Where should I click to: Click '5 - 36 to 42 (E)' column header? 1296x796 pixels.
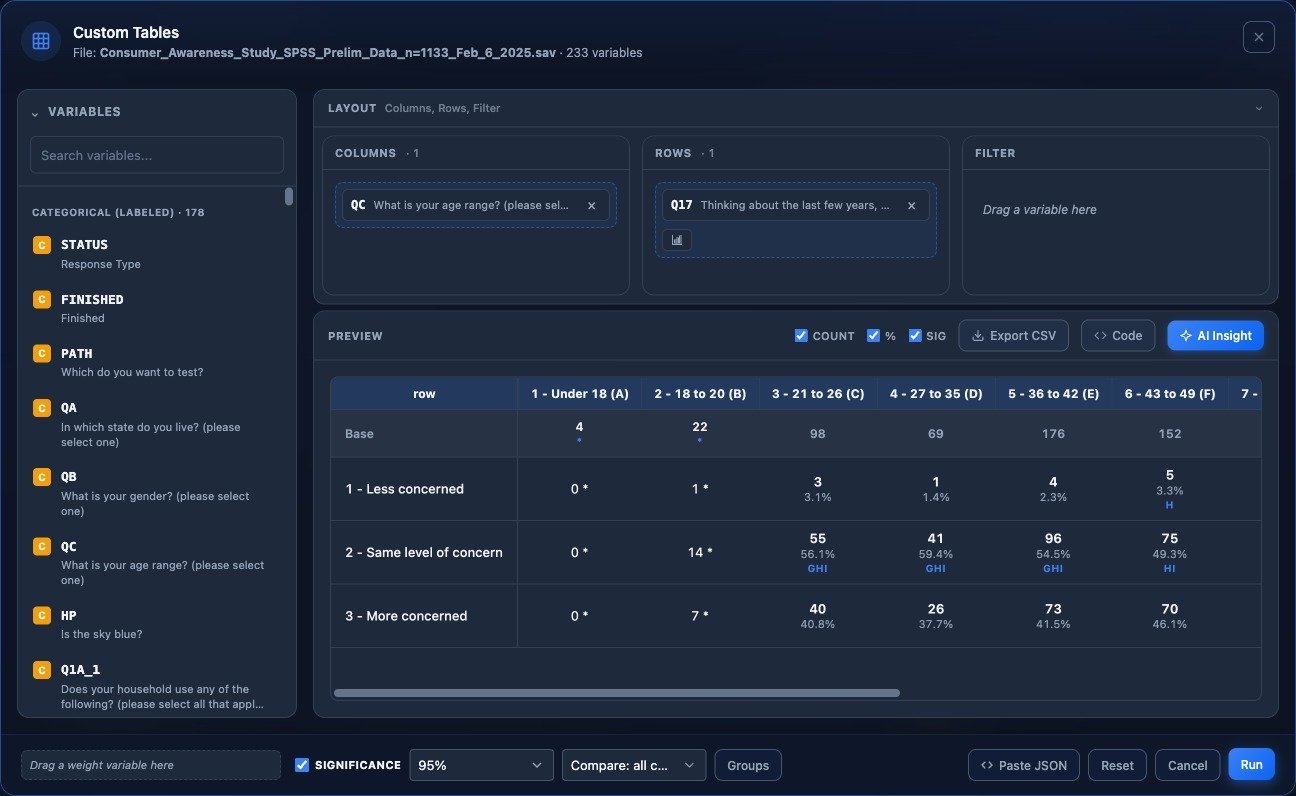[x=1053, y=394]
